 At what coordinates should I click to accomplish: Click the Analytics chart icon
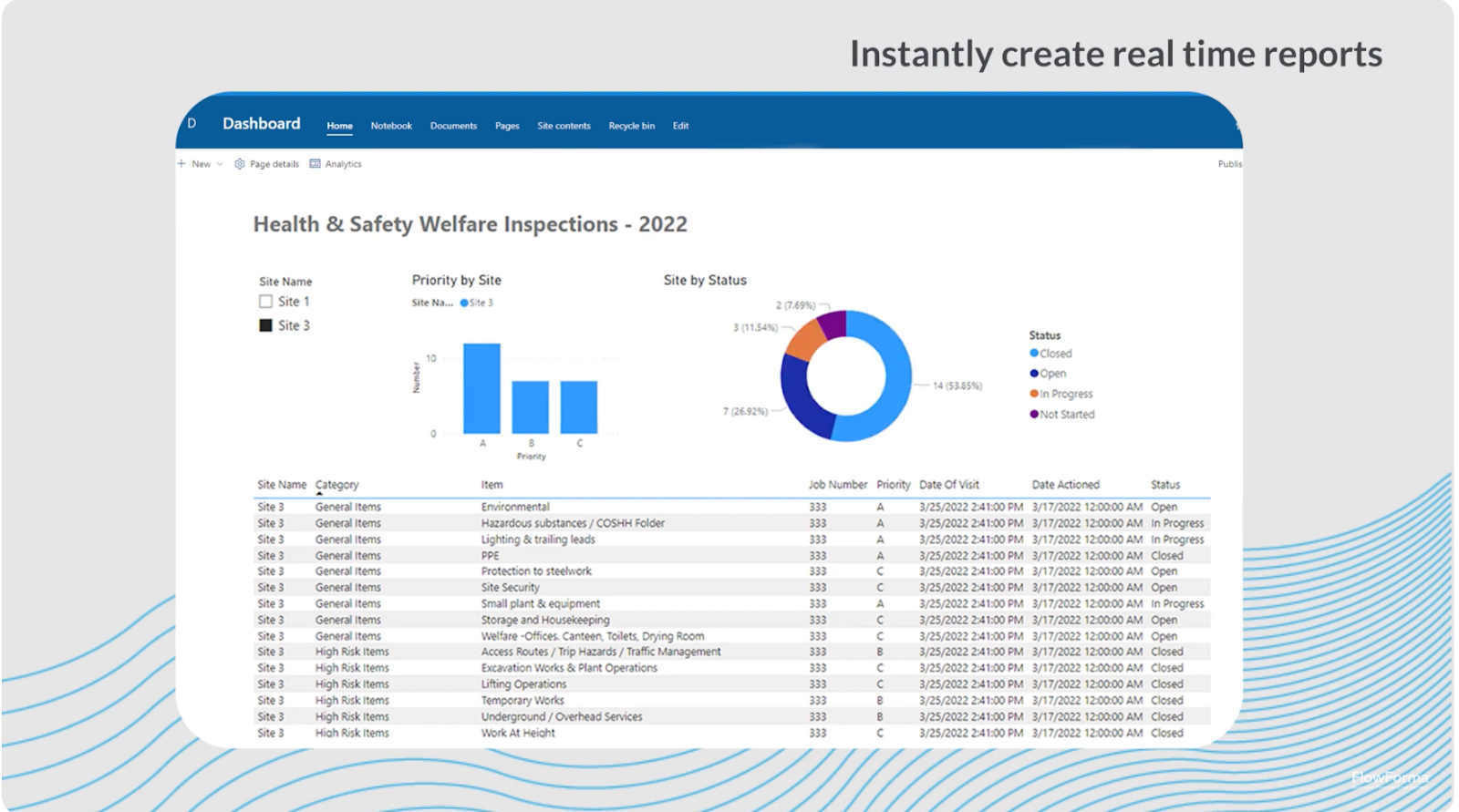pyautogui.click(x=316, y=164)
